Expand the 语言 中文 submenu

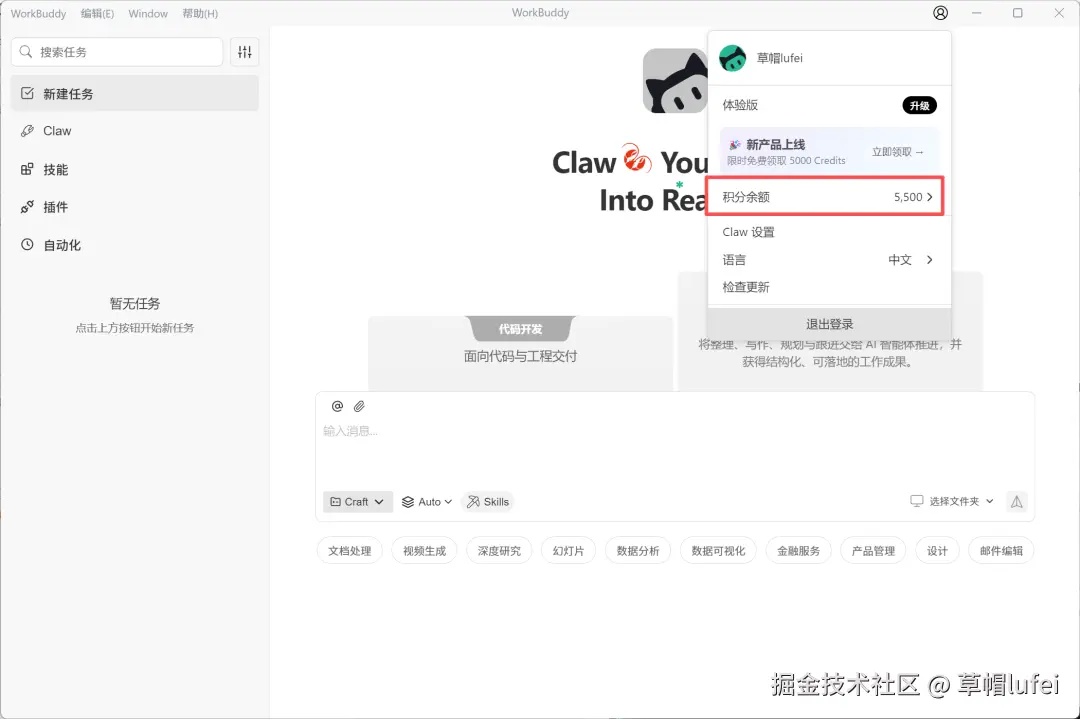[x=829, y=260]
